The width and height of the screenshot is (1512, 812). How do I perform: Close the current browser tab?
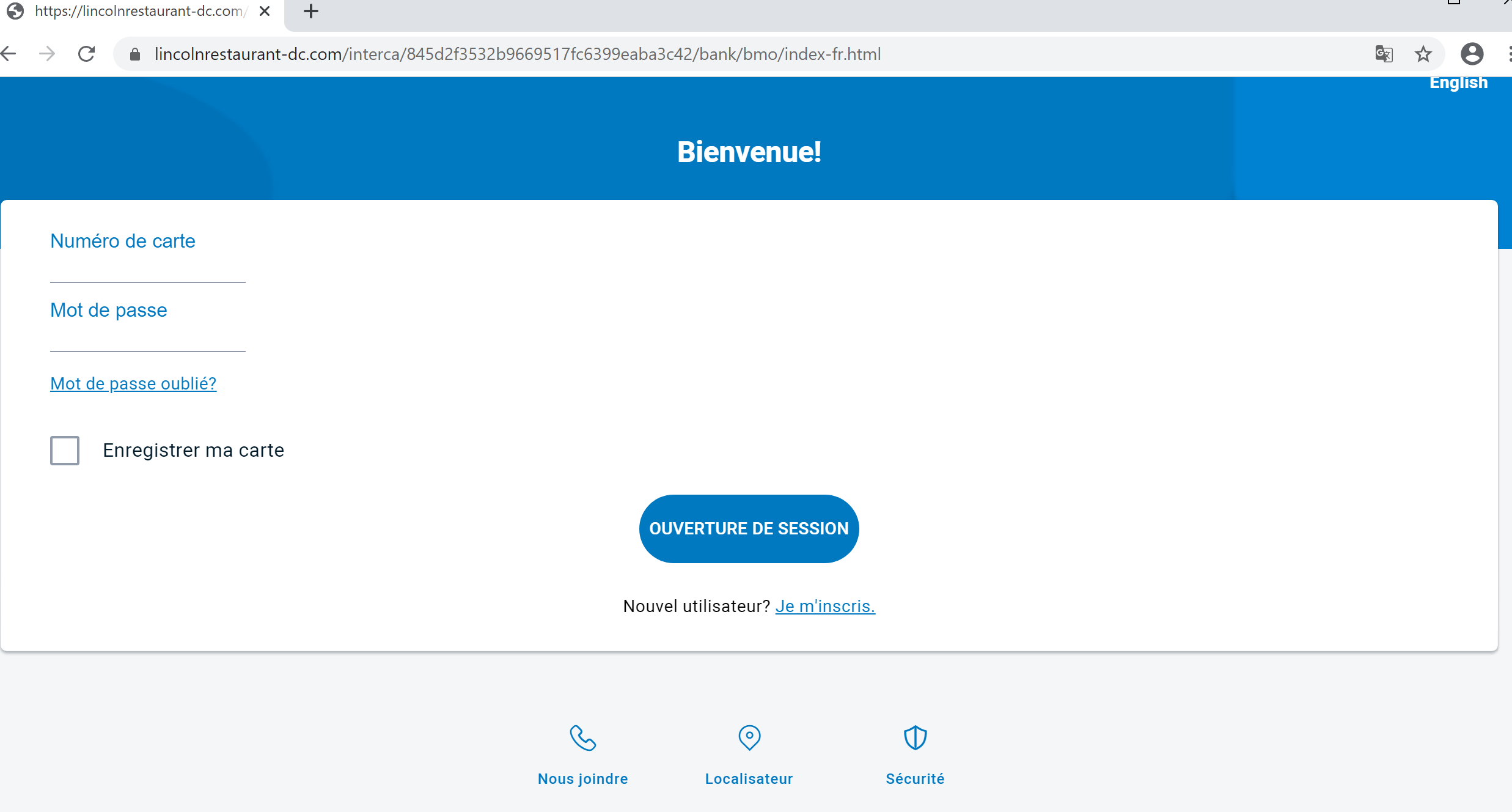click(x=265, y=11)
